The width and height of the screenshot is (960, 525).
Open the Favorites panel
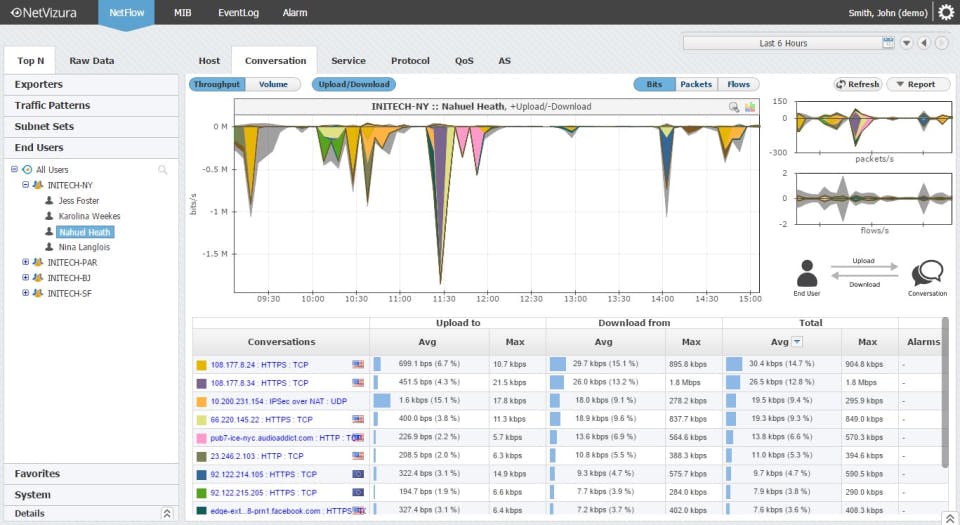[x=91, y=474]
